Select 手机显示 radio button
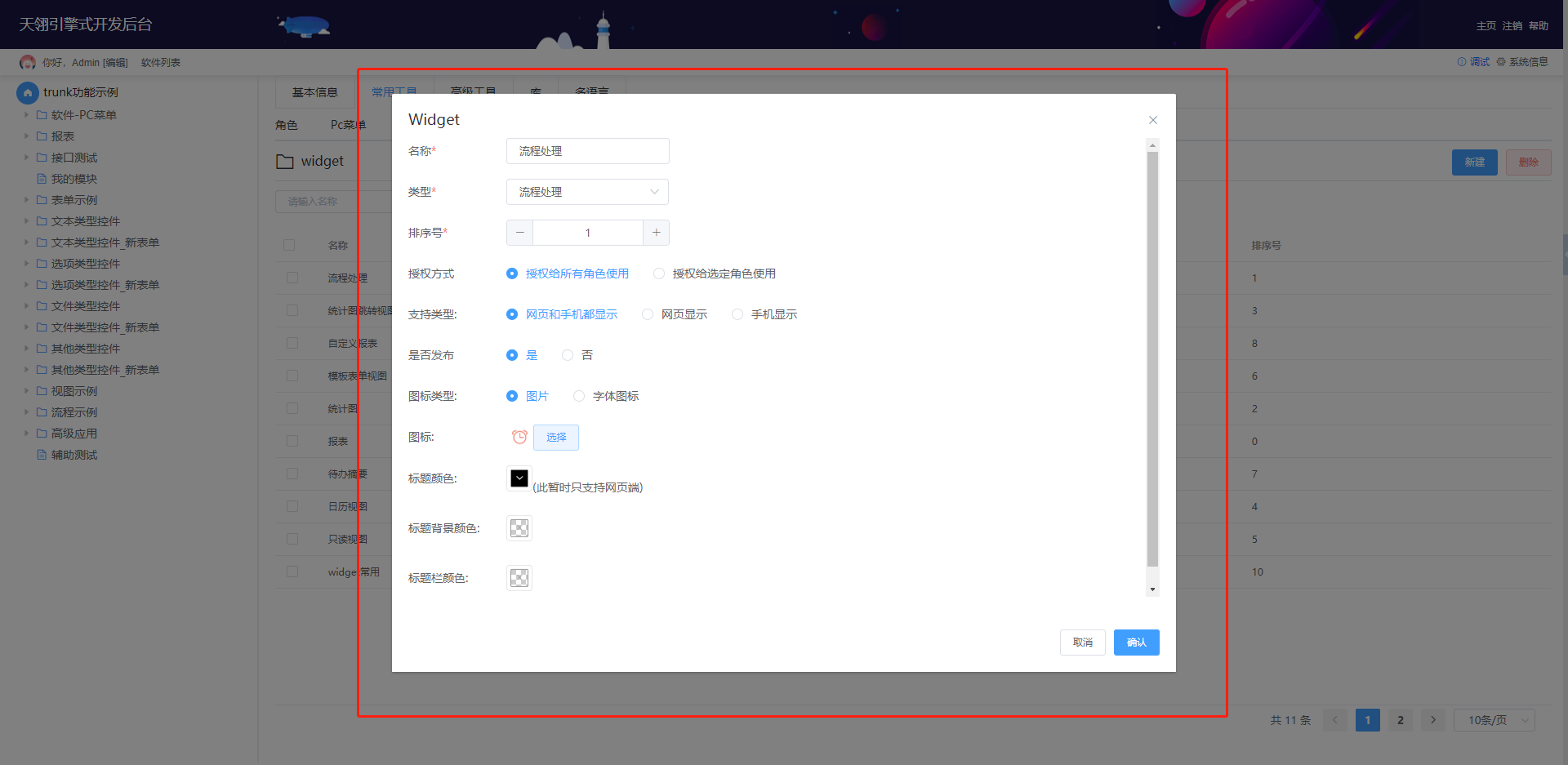 [x=737, y=314]
